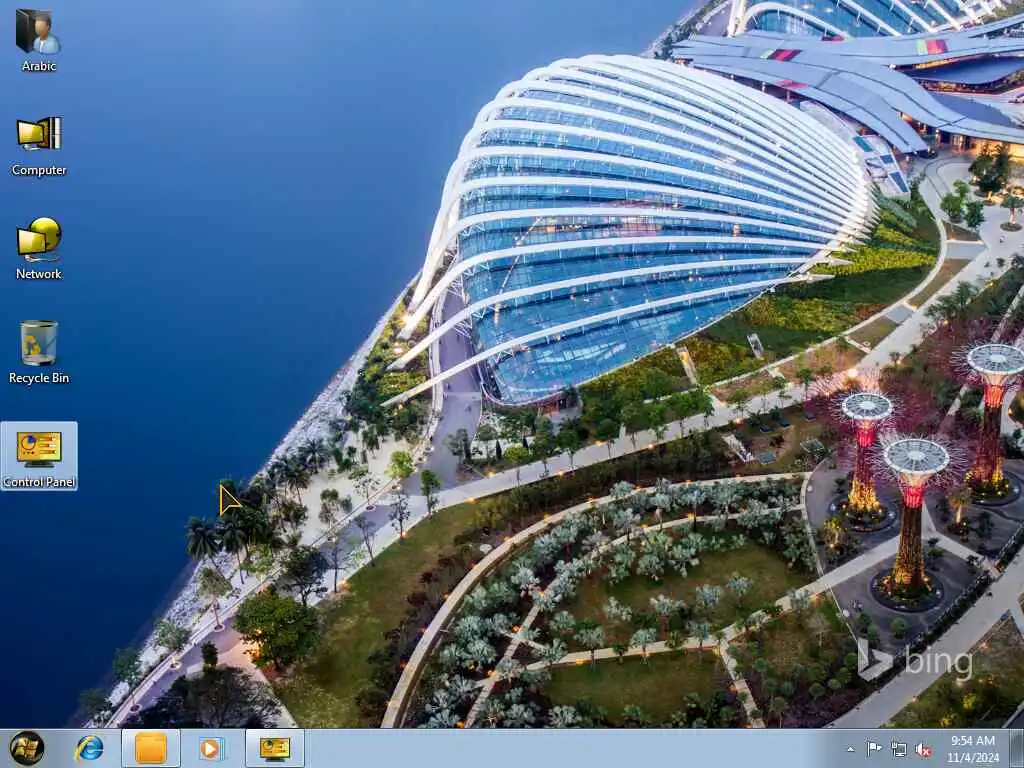Screen dimensions: 1024x768
Task: Switch to the Control Panel taskbar window
Action: [275, 748]
